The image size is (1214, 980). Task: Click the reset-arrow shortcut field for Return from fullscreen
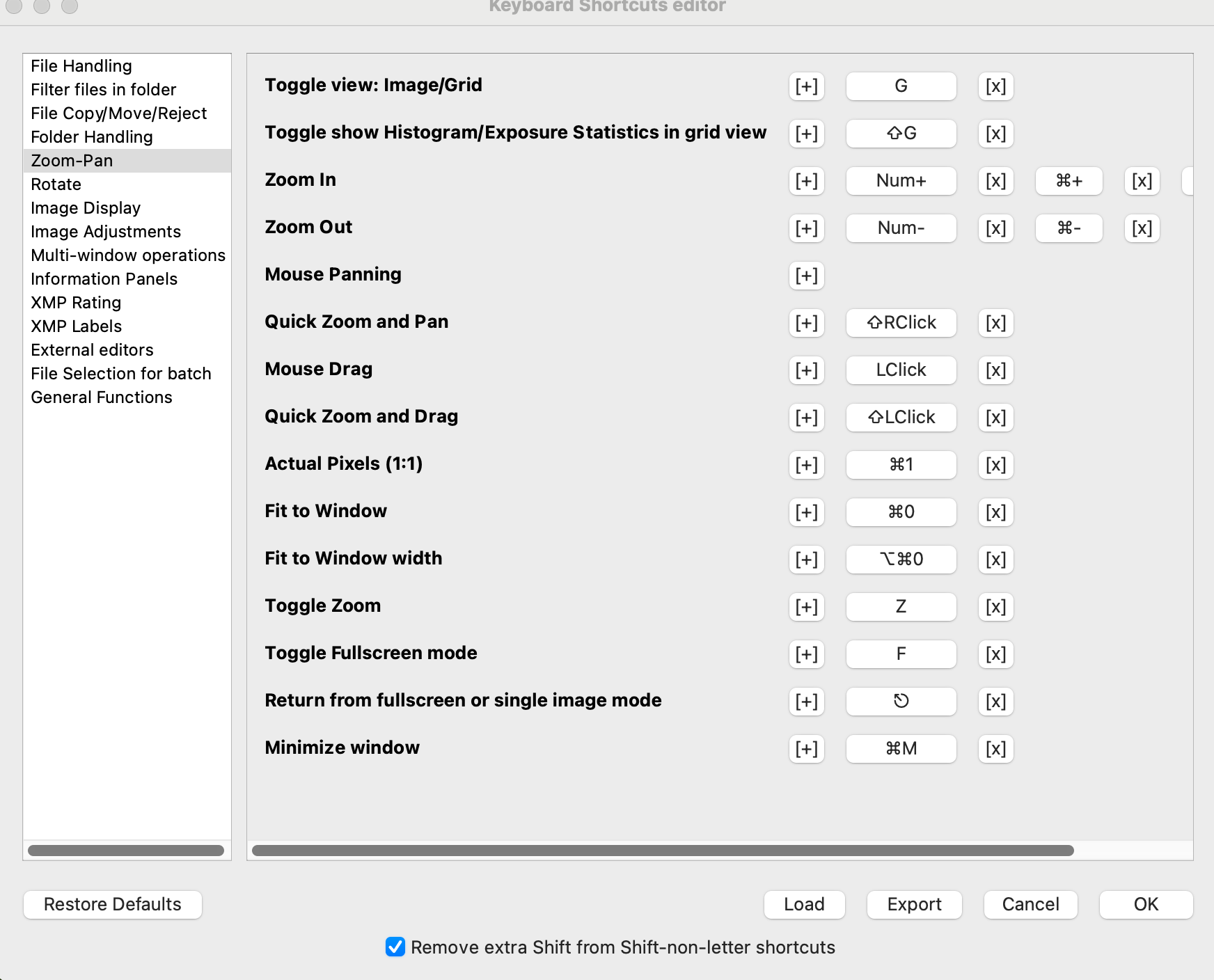[901, 701]
